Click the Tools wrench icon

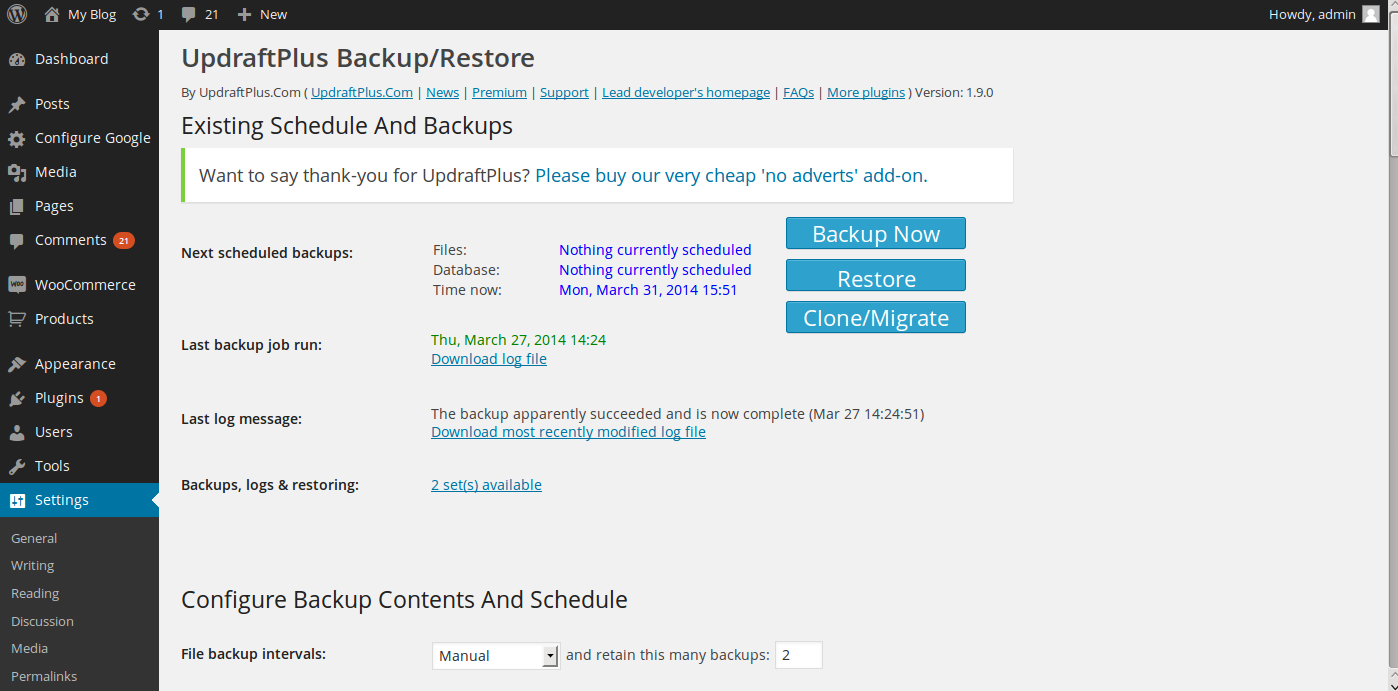click(17, 466)
